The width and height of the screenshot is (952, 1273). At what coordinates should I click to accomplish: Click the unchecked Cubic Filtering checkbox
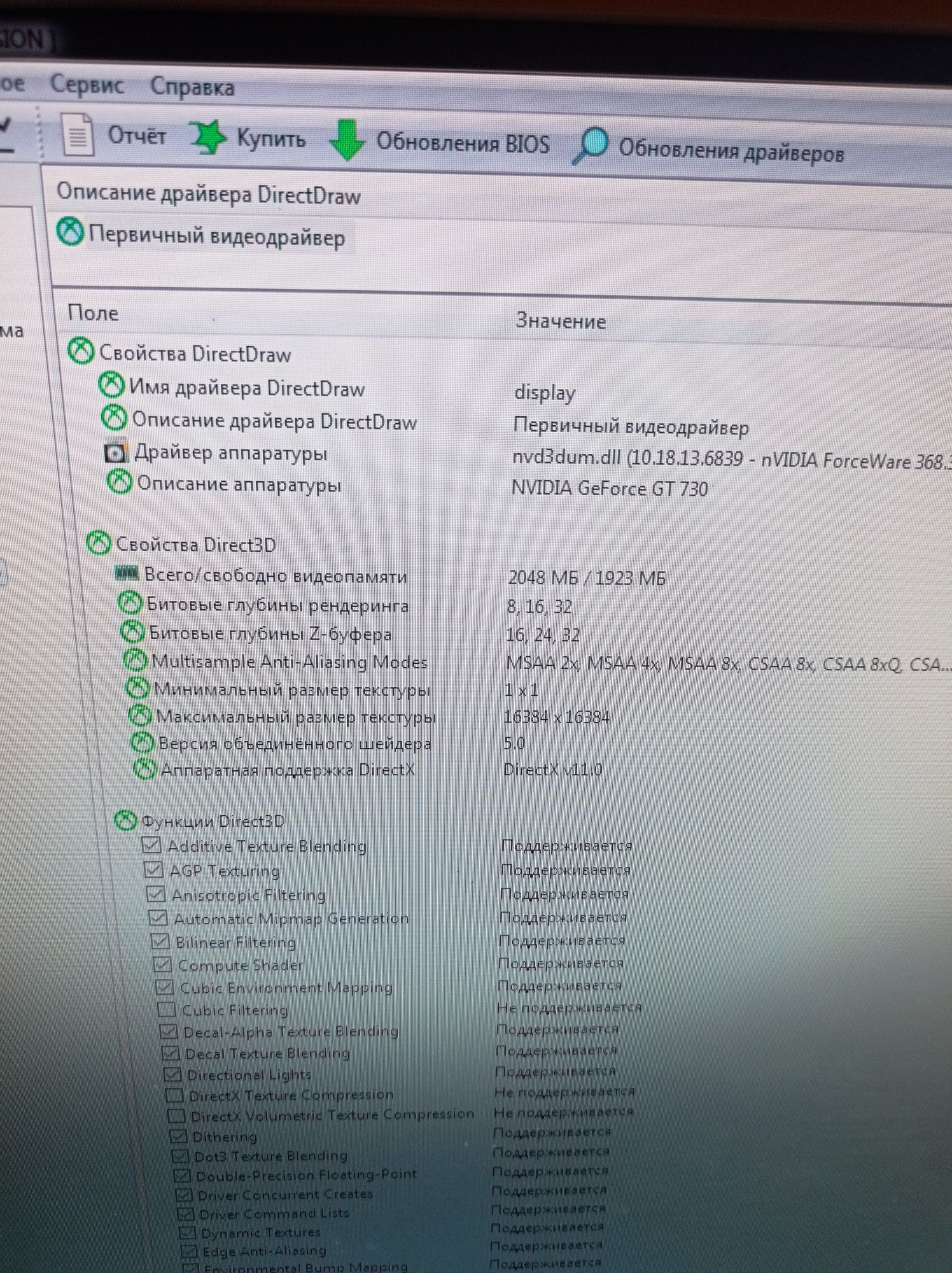pyautogui.click(x=166, y=1009)
